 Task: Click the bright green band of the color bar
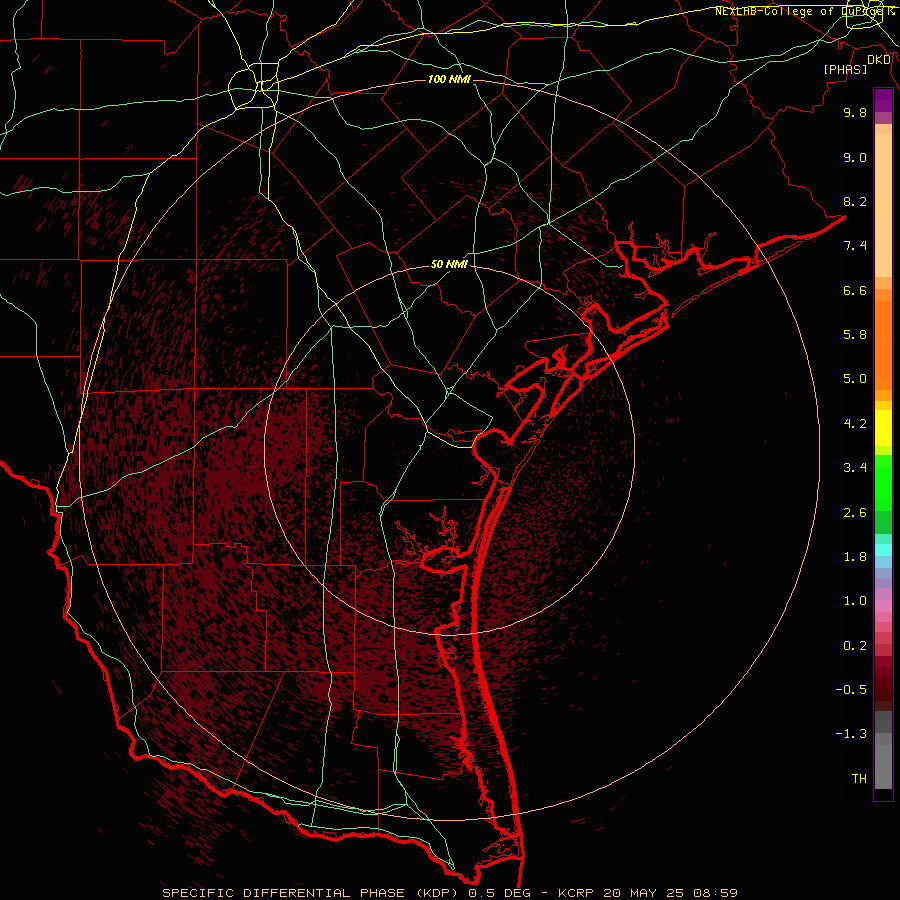point(883,483)
